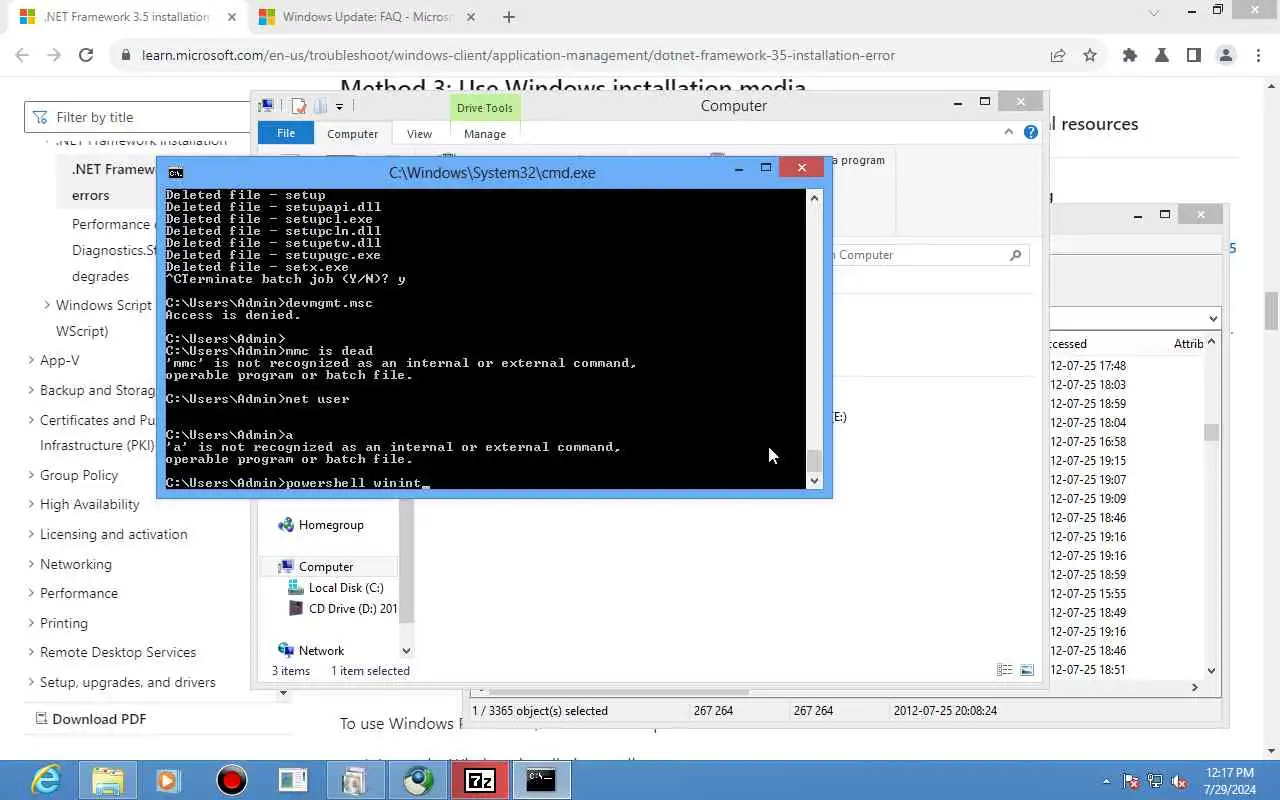Open the Chromium globe taskbar icon
Image resolution: width=1280 pixels, height=800 pixels.
coord(418,780)
